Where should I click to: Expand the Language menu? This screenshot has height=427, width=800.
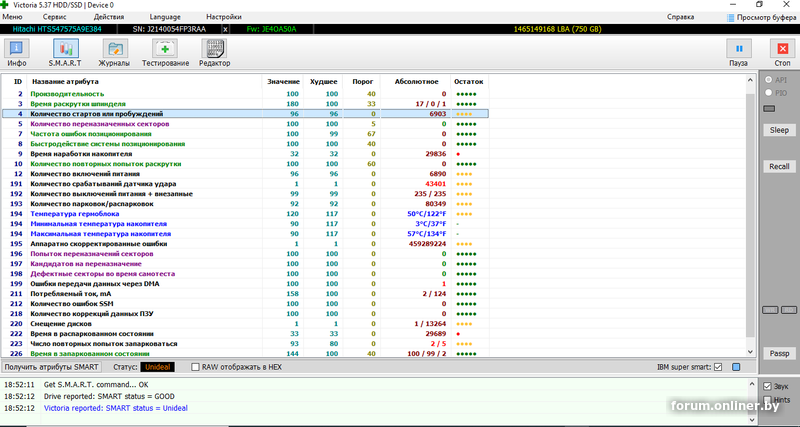tap(164, 18)
